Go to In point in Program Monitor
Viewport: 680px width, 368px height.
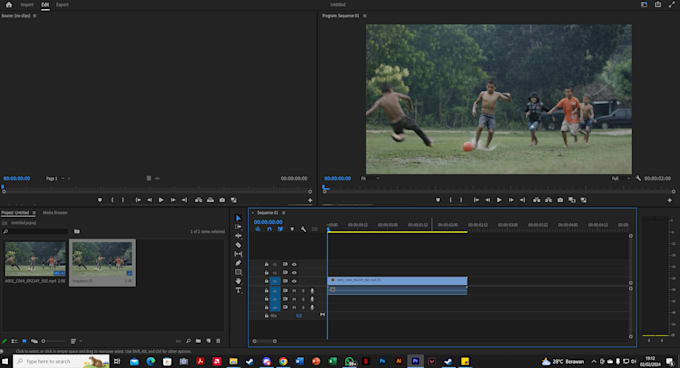coord(476,200)
